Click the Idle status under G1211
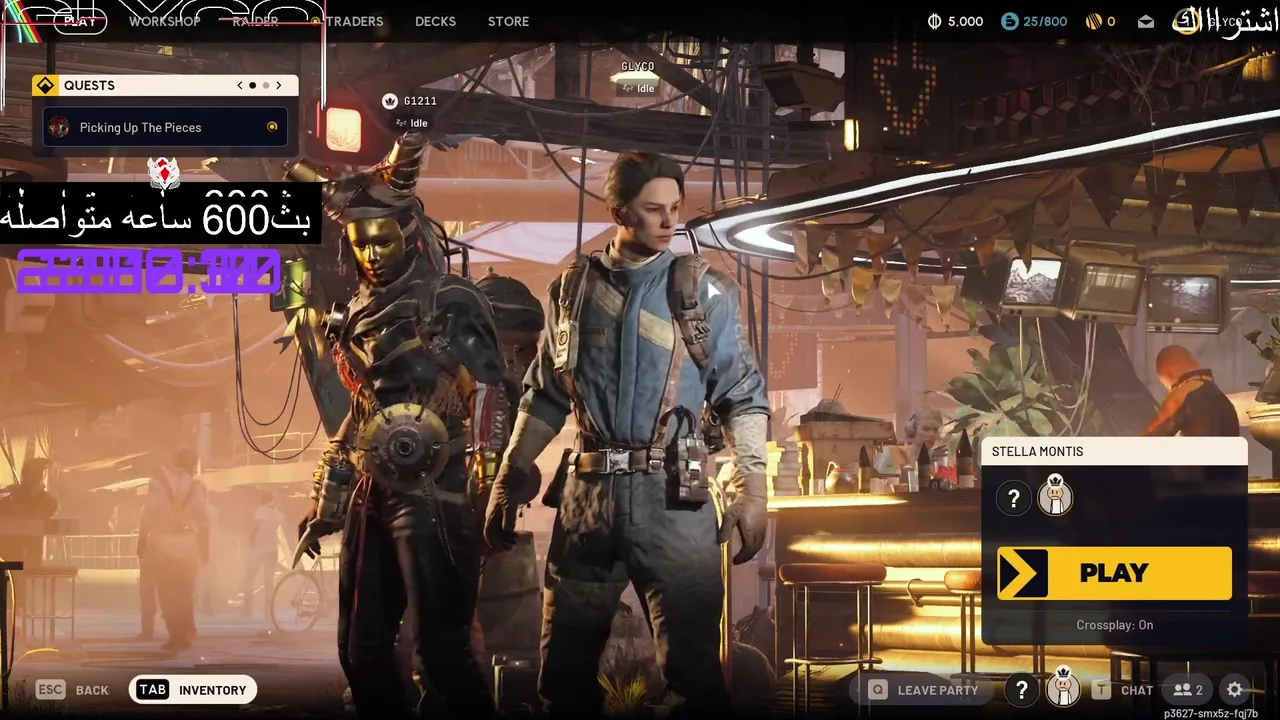The image size is (1280, 720). coord(411,123)
